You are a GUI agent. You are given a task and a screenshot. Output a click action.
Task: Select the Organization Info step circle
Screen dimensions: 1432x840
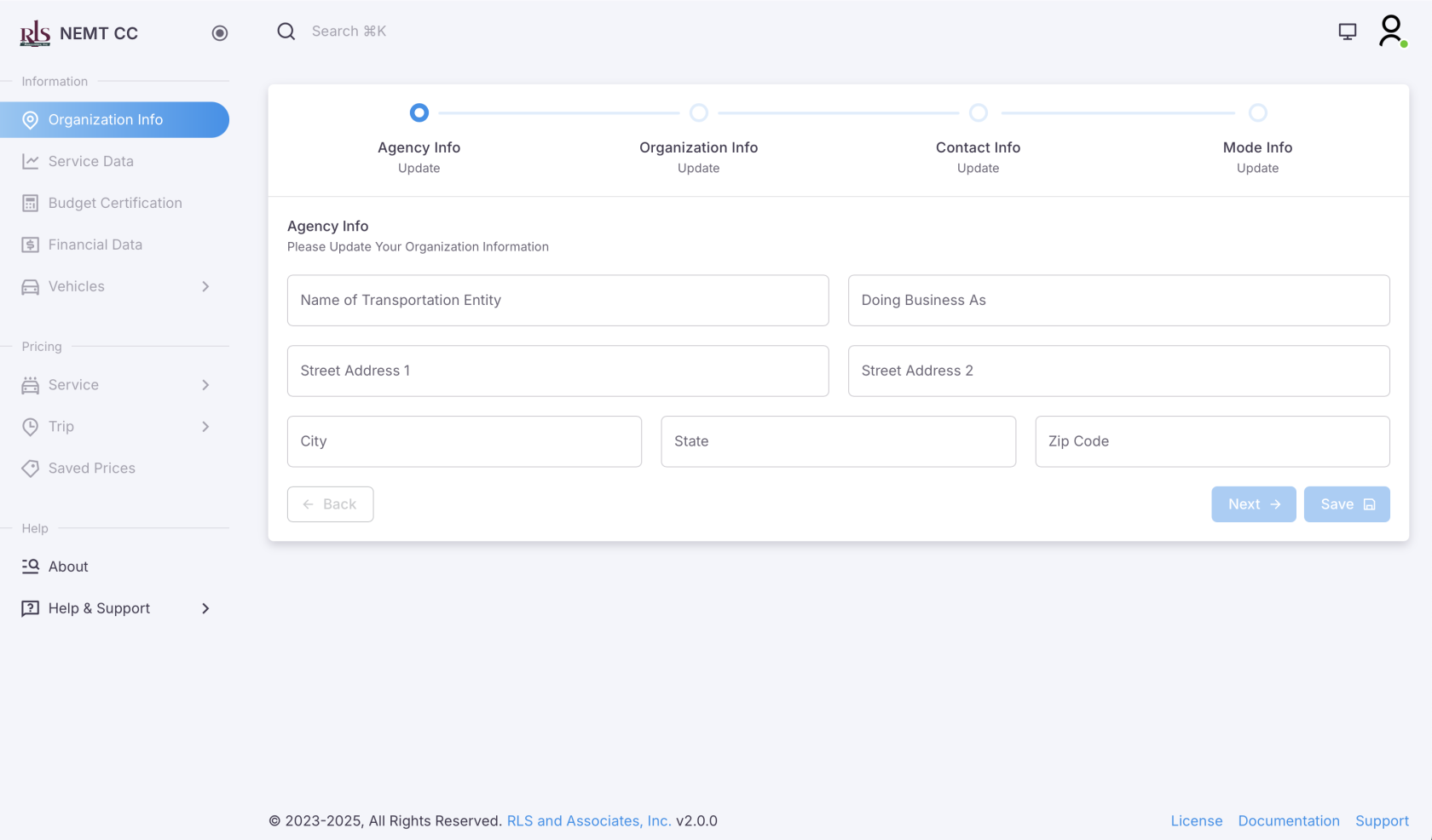click(x=698, y=112)
